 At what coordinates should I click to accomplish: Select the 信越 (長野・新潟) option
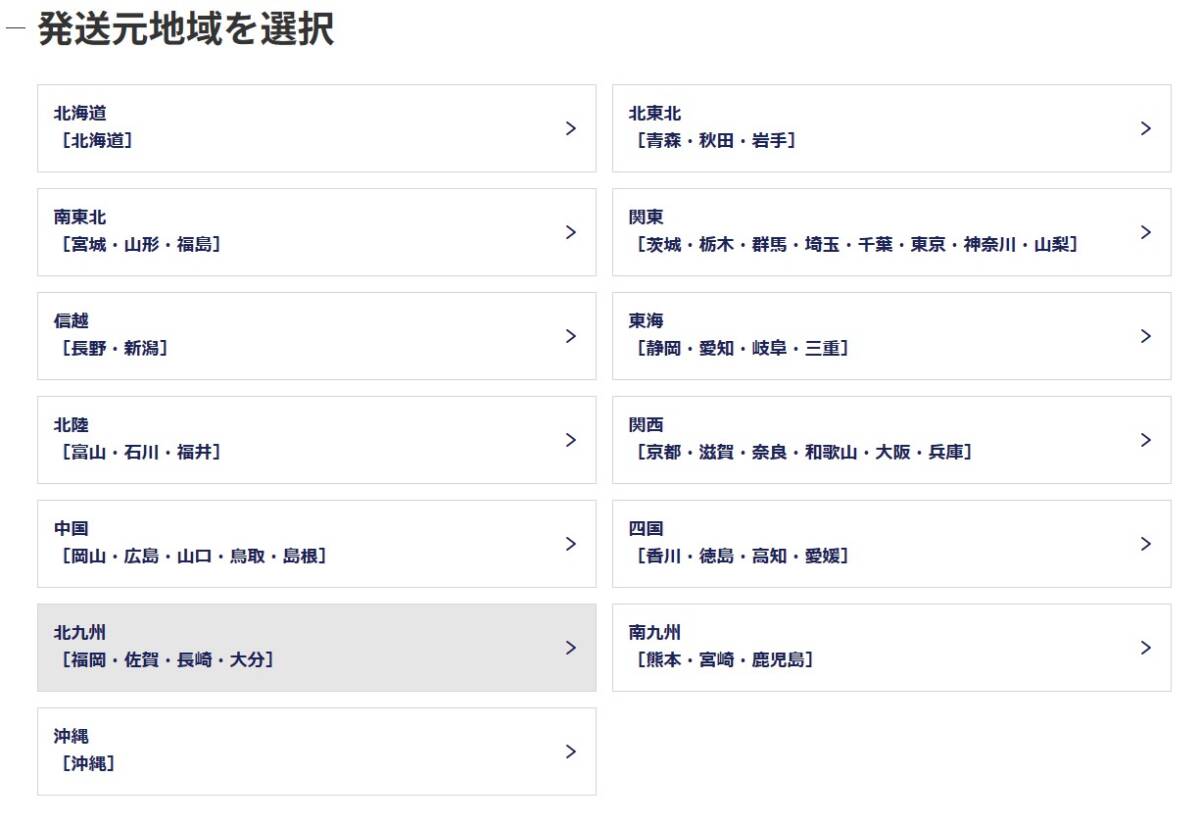pyautogui.click(x=316, y=336)
